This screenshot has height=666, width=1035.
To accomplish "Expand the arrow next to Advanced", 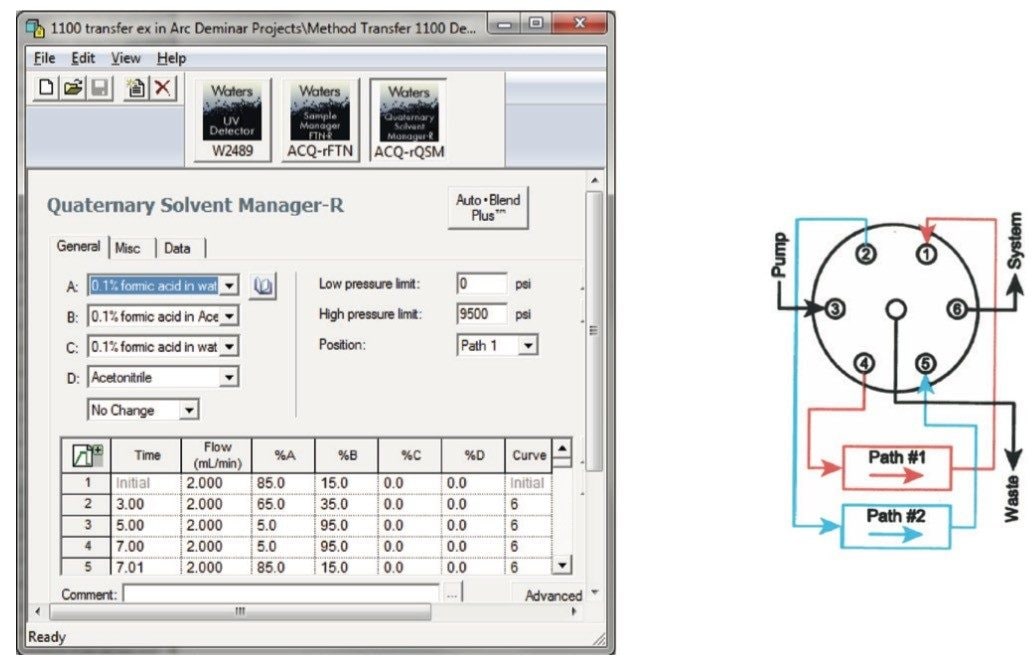I will pyautogui.click(x=595, y=592).
